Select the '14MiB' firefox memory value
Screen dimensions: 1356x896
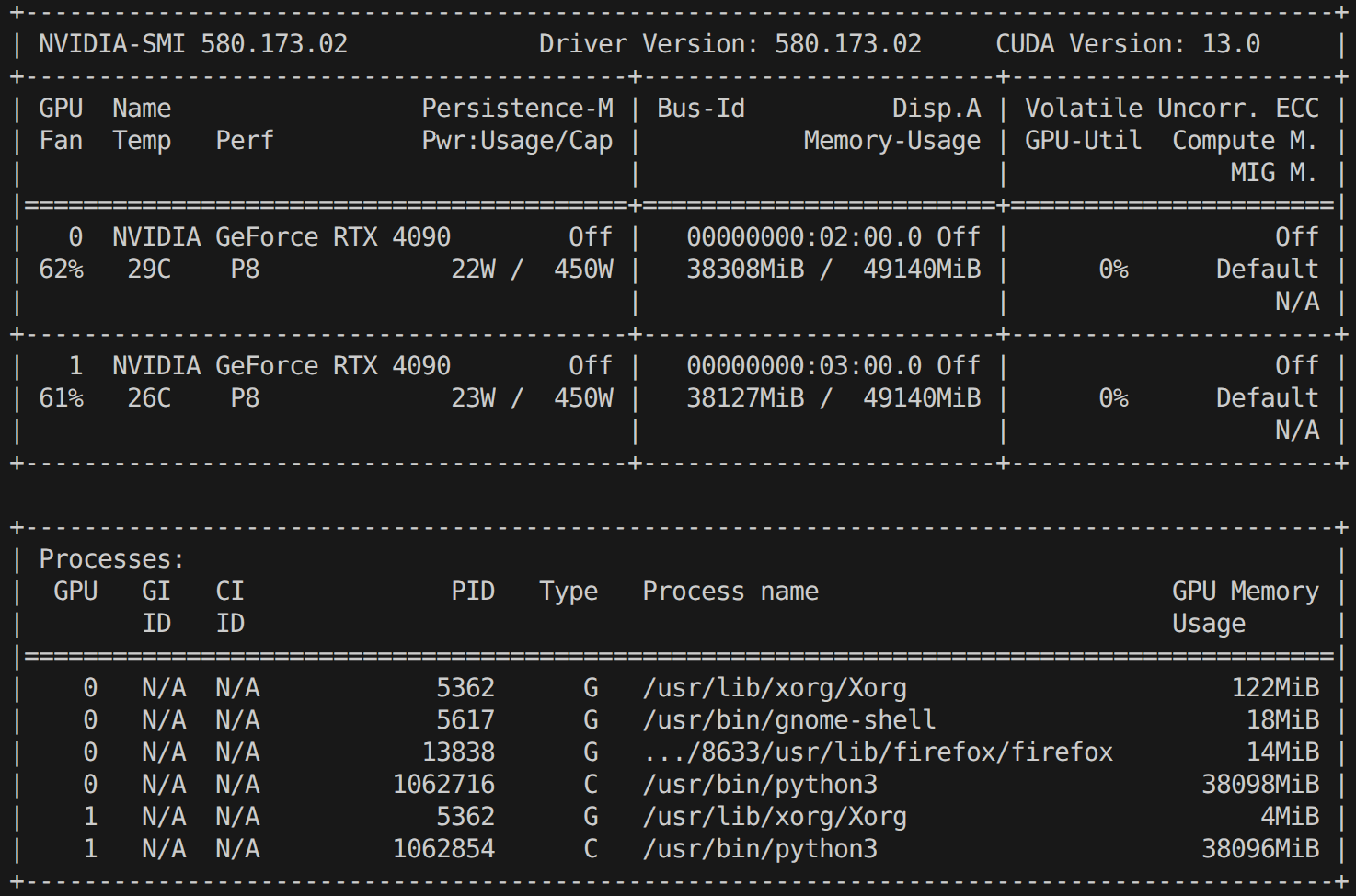point(1282,752)
